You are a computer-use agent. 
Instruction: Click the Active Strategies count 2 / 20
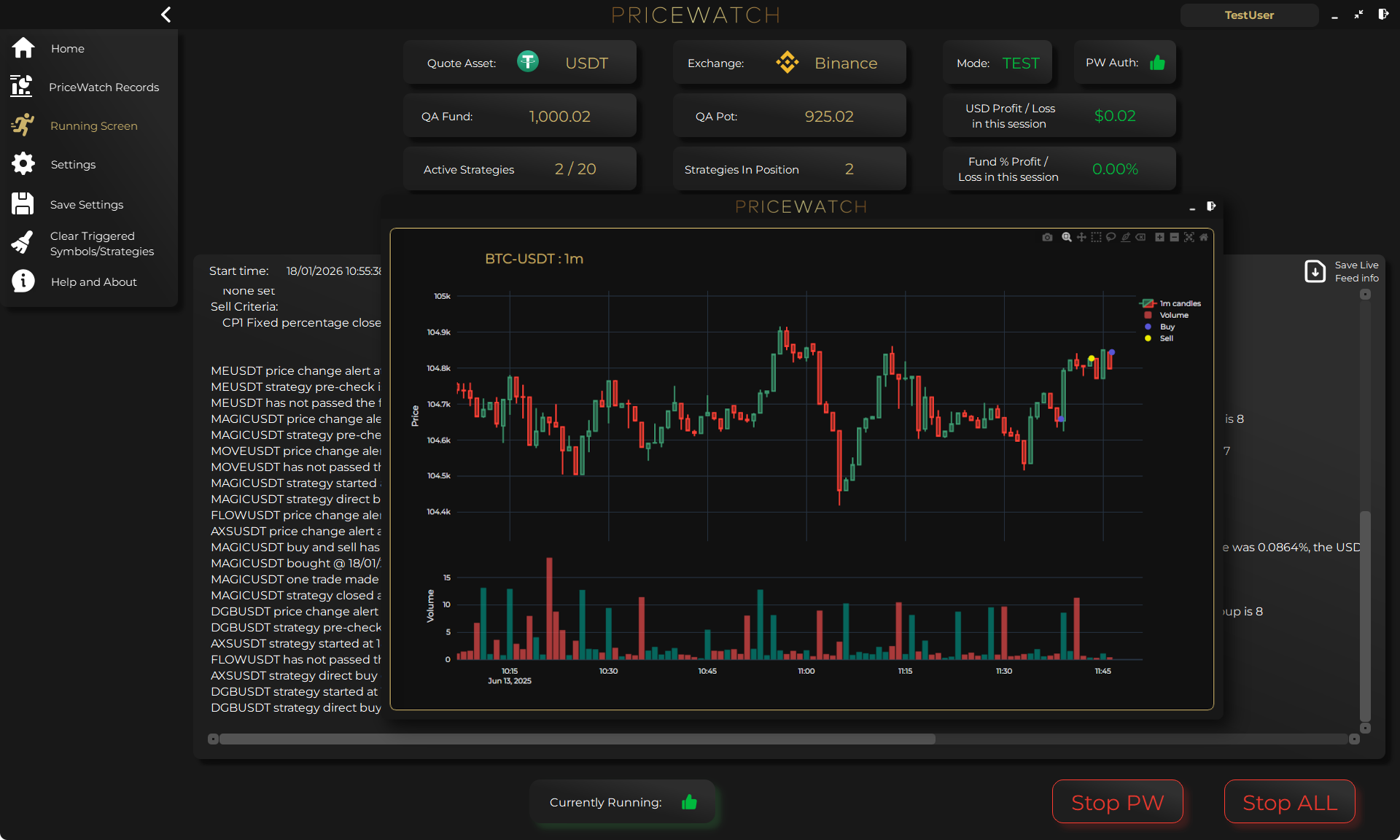[575, 169]
